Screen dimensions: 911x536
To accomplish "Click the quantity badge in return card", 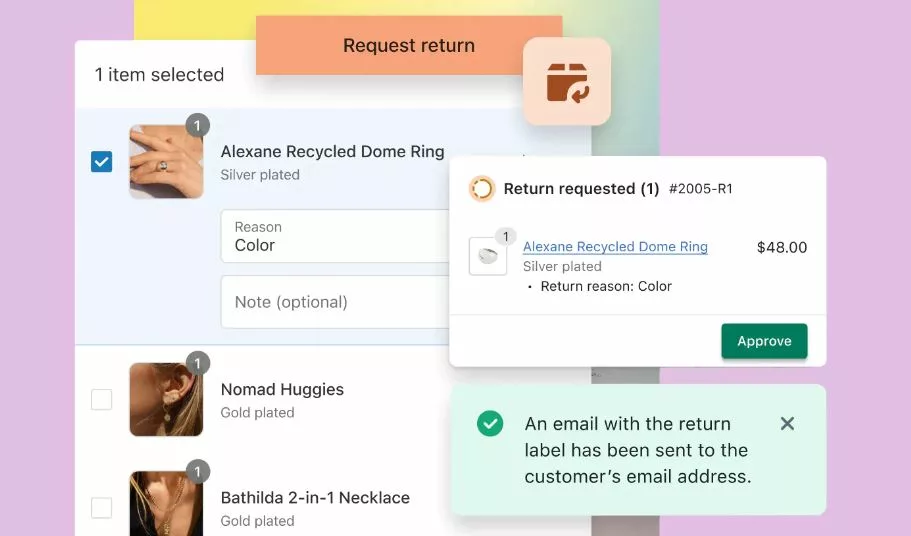I will [505, 236].
